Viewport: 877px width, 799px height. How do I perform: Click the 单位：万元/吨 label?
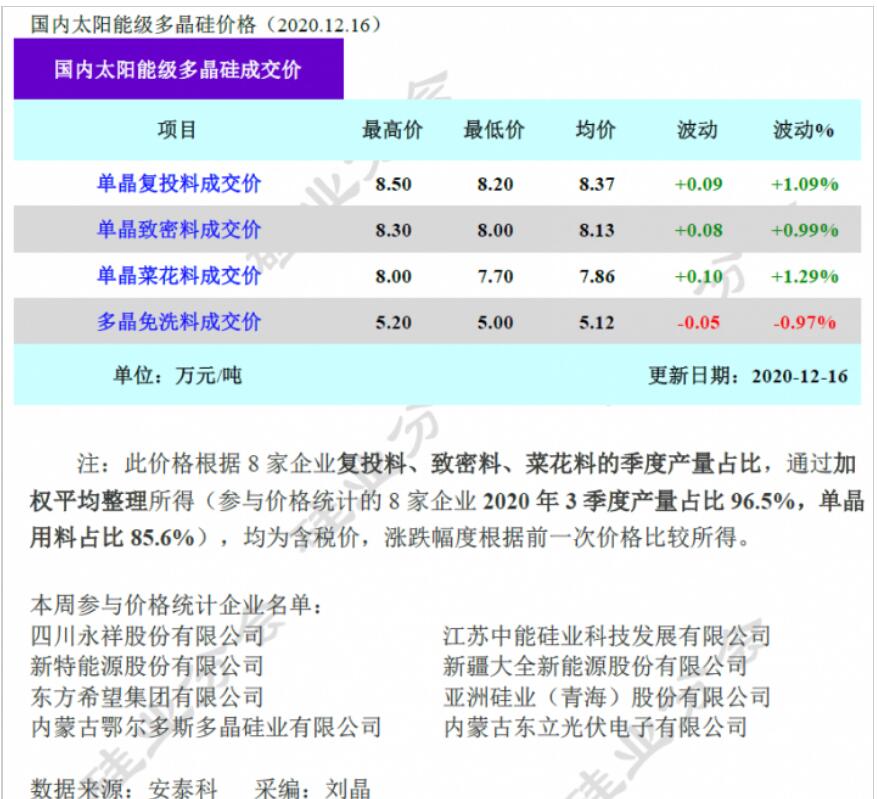pos(177,376)
